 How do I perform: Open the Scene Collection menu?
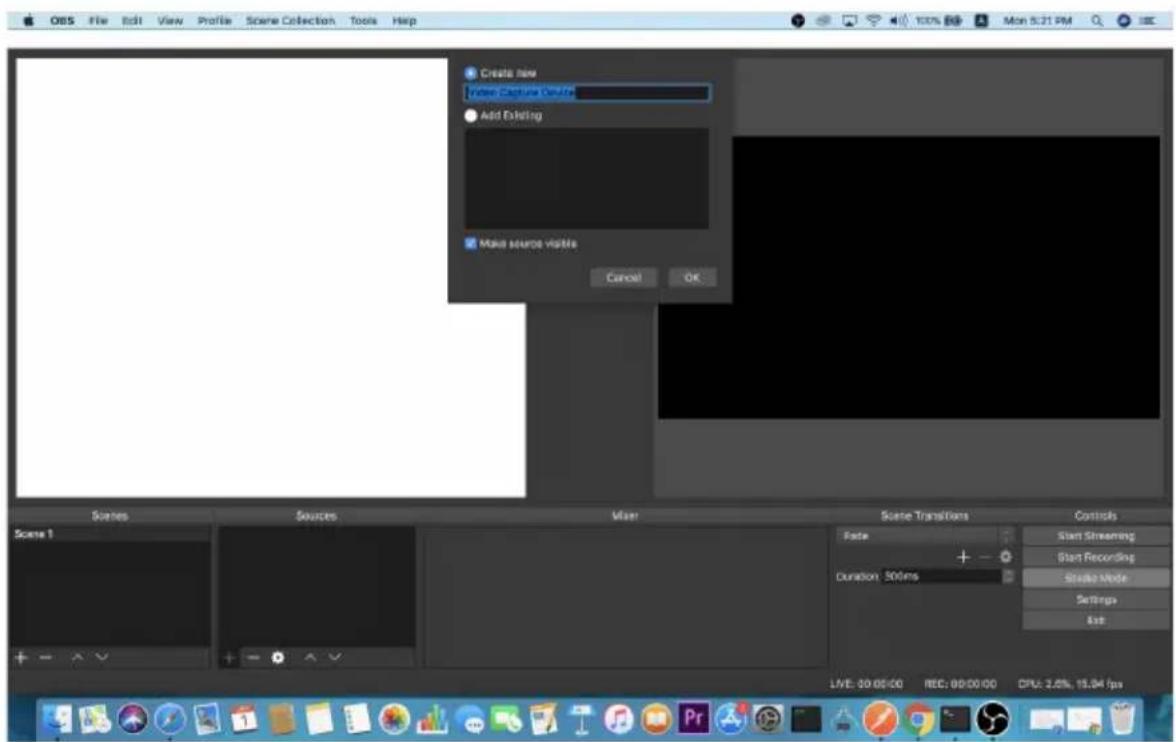(290, 21)
